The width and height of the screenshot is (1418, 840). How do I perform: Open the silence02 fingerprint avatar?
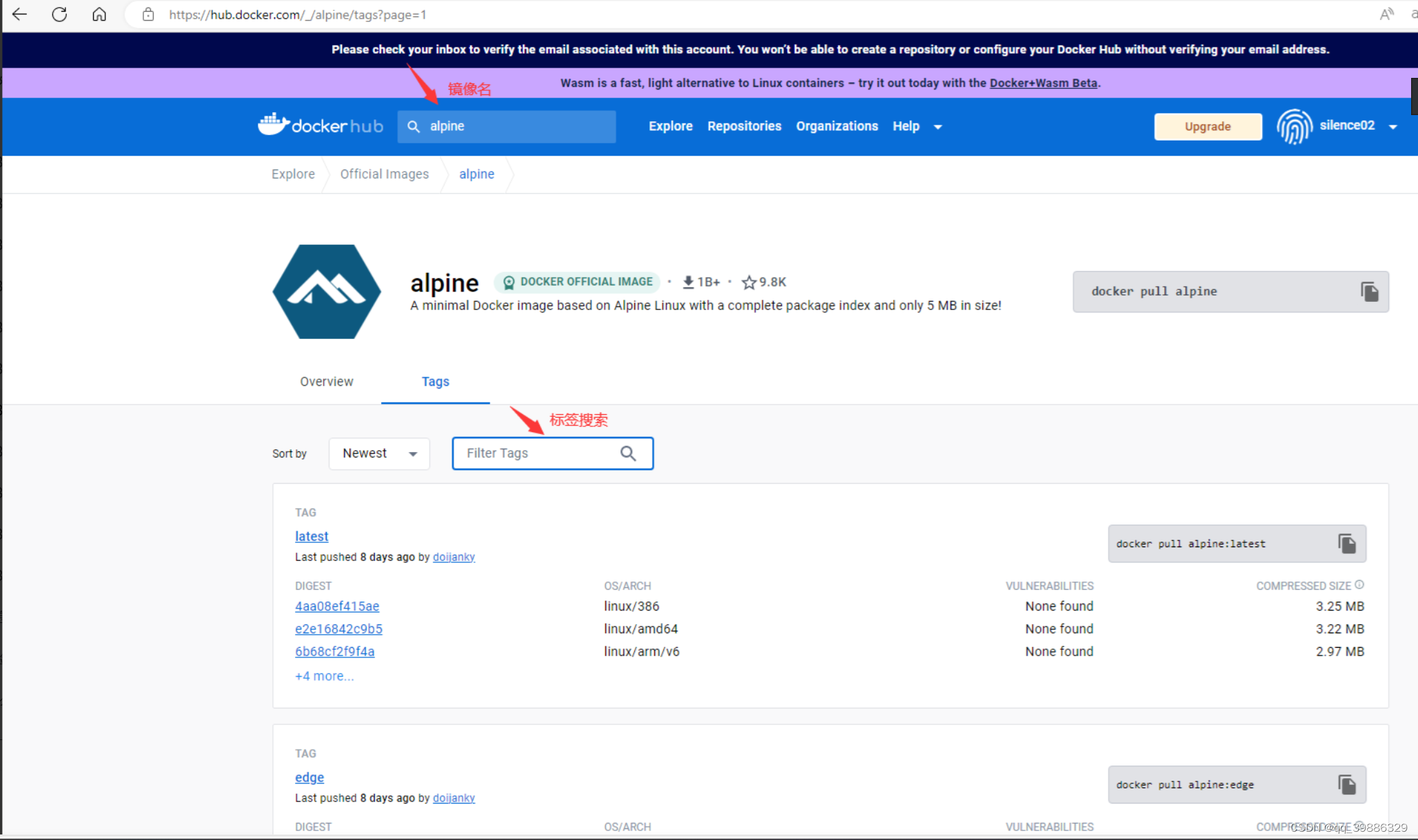point(1294,127)
